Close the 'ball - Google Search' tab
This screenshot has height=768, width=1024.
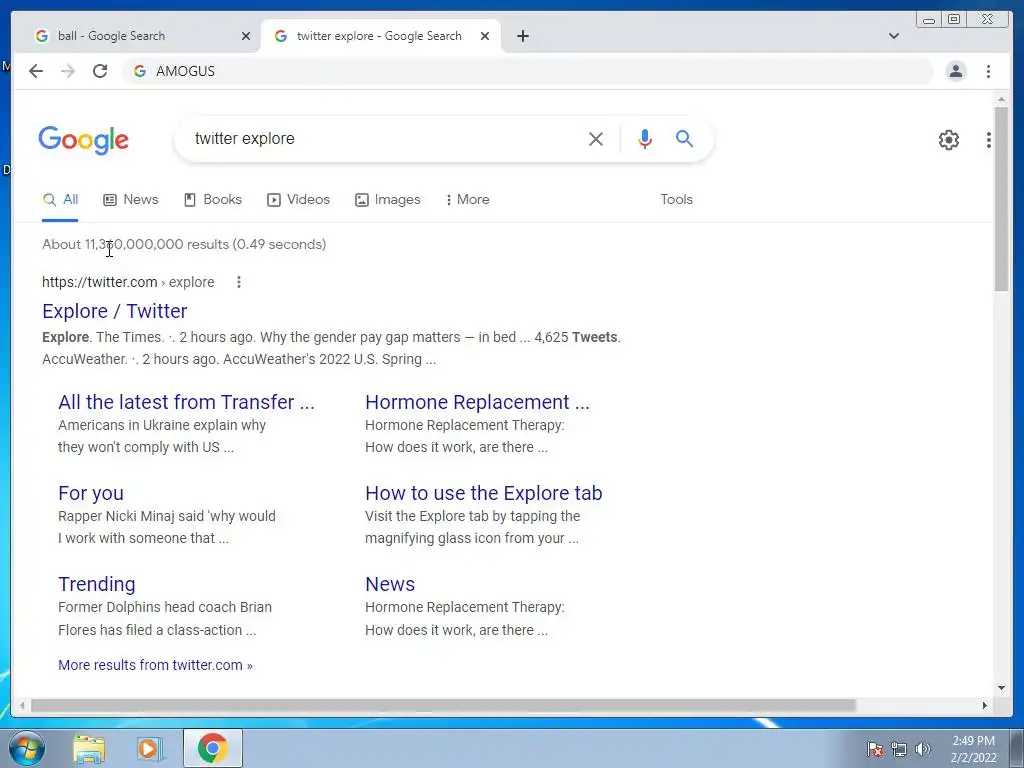[246, 36]
